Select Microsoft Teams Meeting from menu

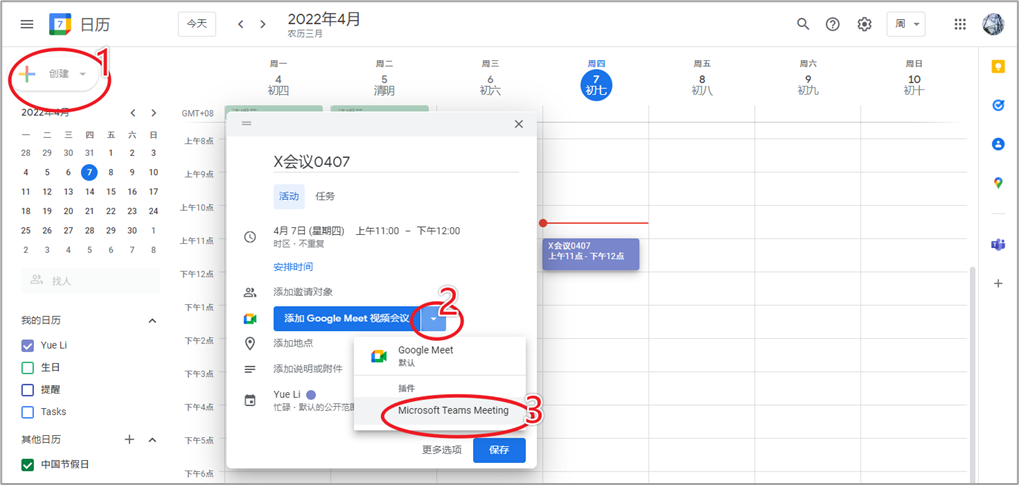click(453, 410)
